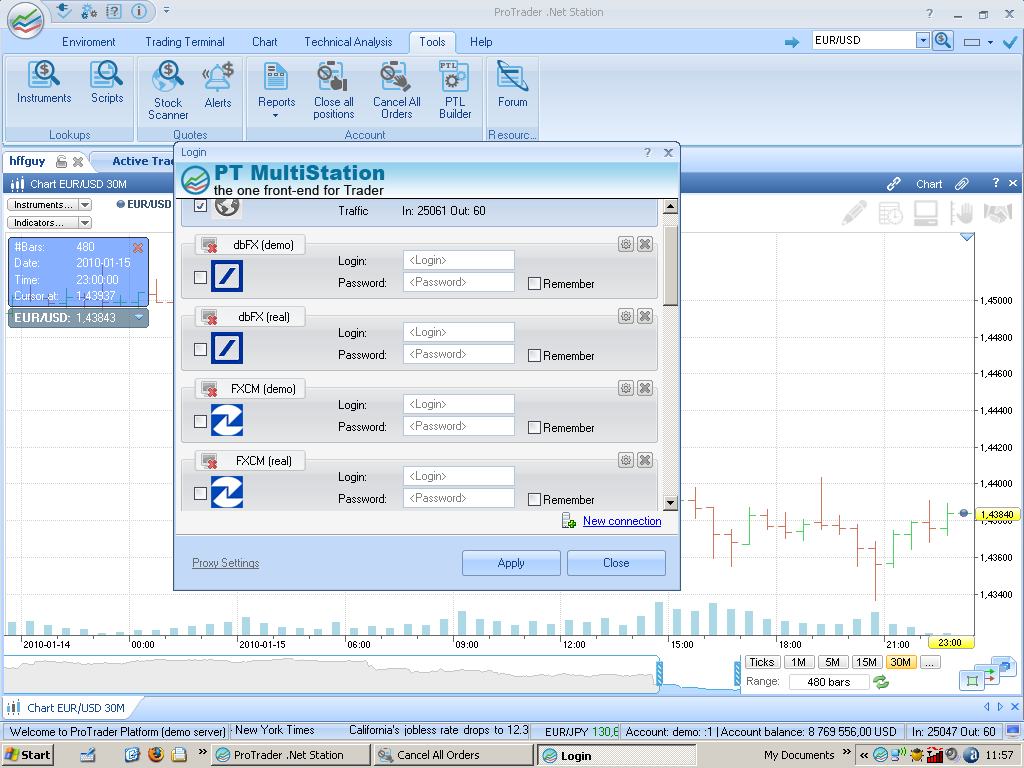Open the Technical Analysis ribbon tab
Screen dimensions: 1024x768
pos(348,42)
